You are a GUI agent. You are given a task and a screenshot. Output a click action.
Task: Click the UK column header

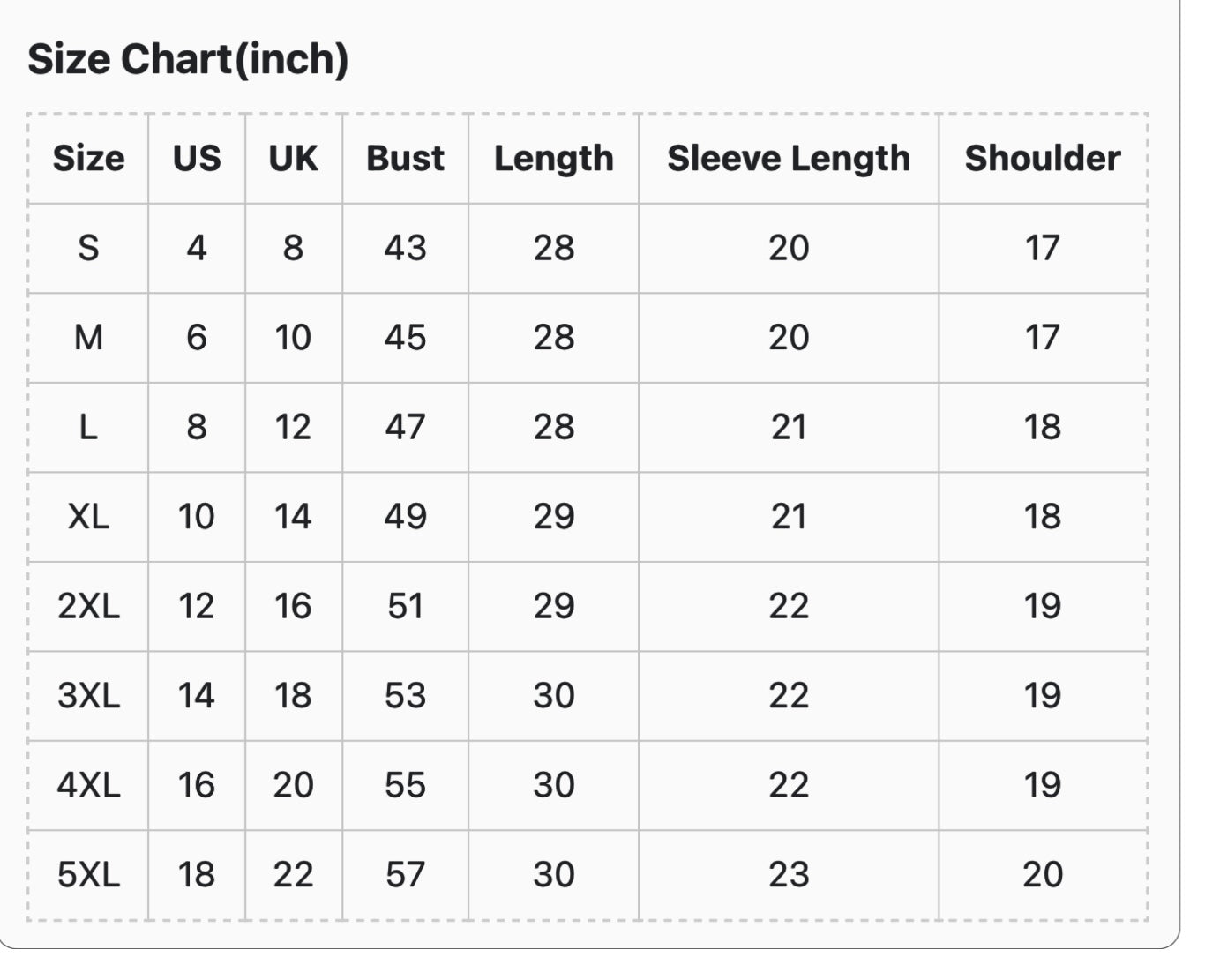pos(293,159)
